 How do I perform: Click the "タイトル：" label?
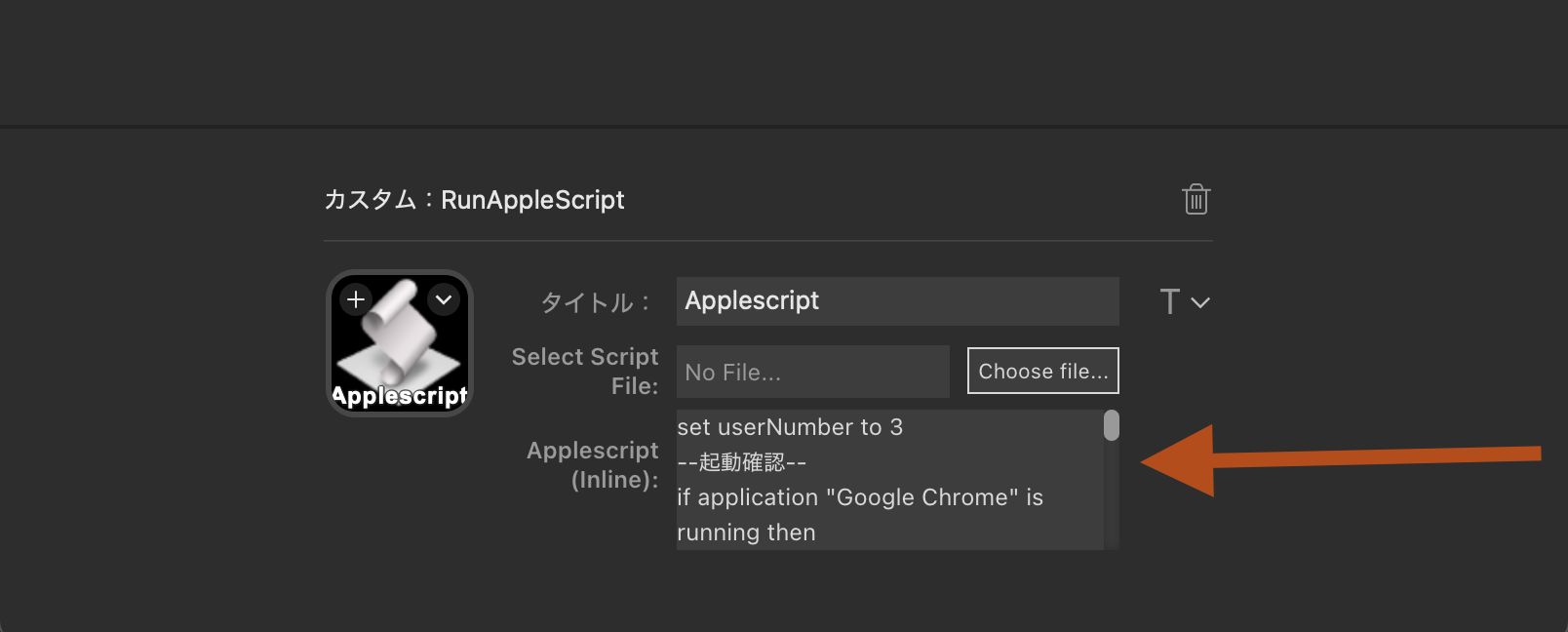coord(596,302)
